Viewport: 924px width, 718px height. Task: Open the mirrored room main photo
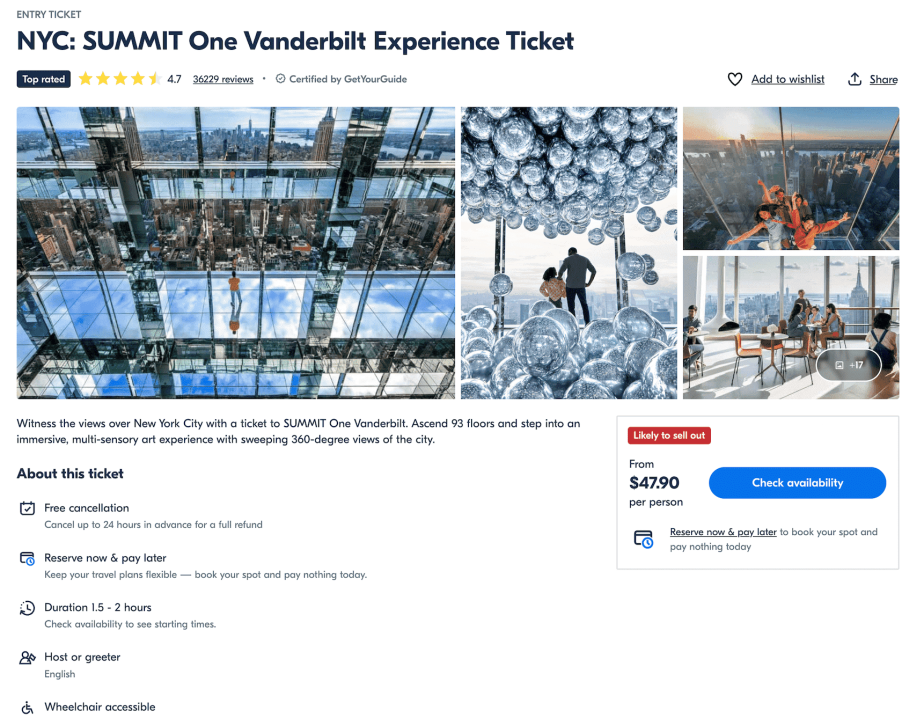(x=236, y=253)
